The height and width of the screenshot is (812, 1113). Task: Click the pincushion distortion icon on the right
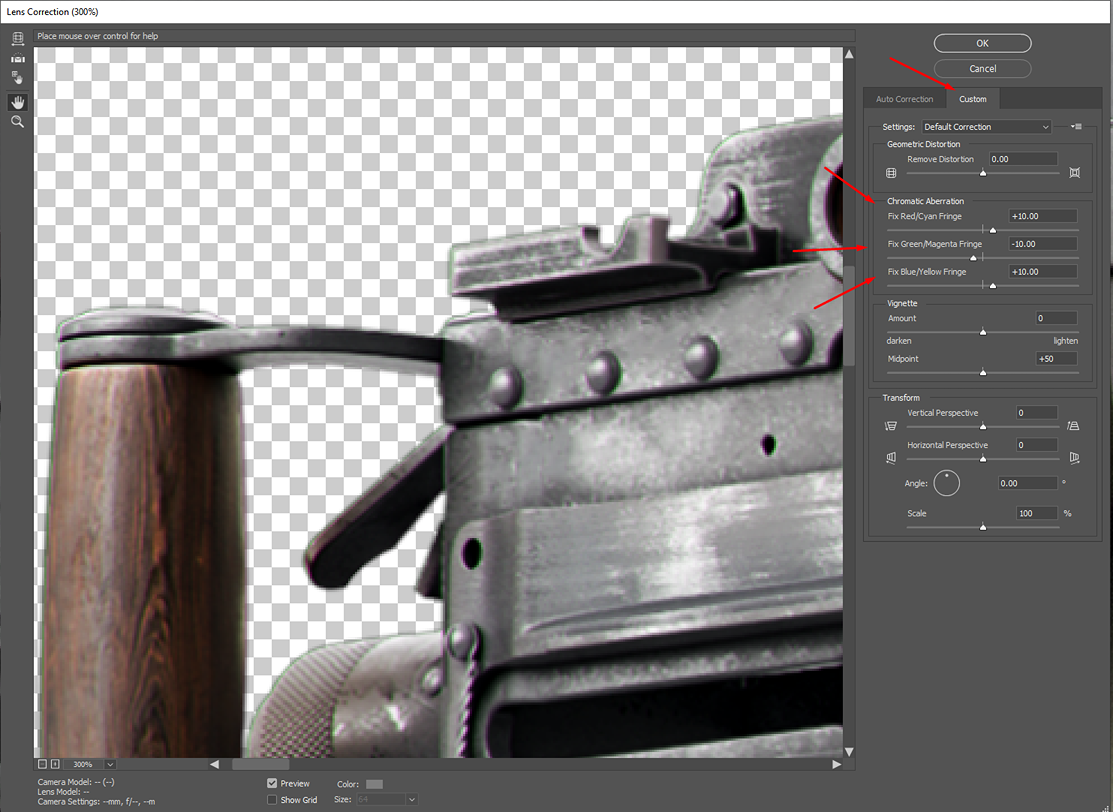pyautogui.click(x=1074, y=172)
